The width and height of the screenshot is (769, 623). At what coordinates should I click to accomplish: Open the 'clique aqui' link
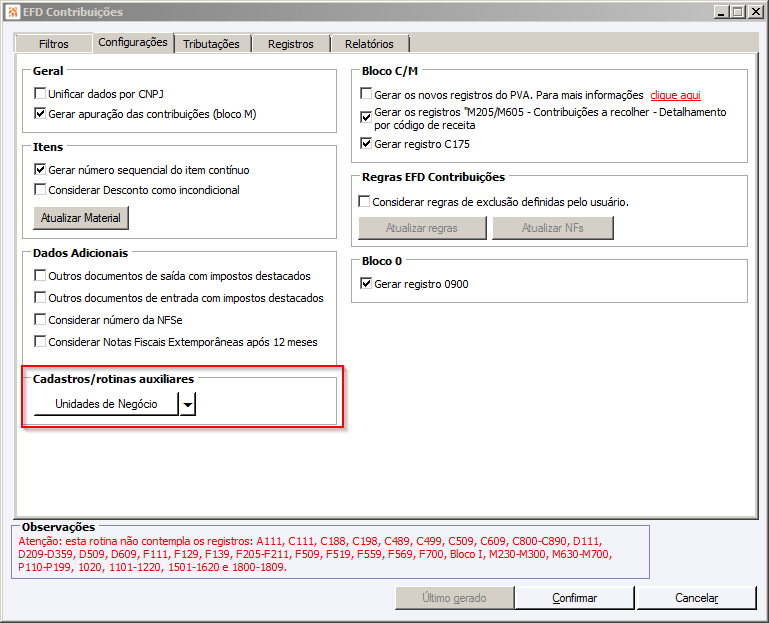click(x=675, y=95)
